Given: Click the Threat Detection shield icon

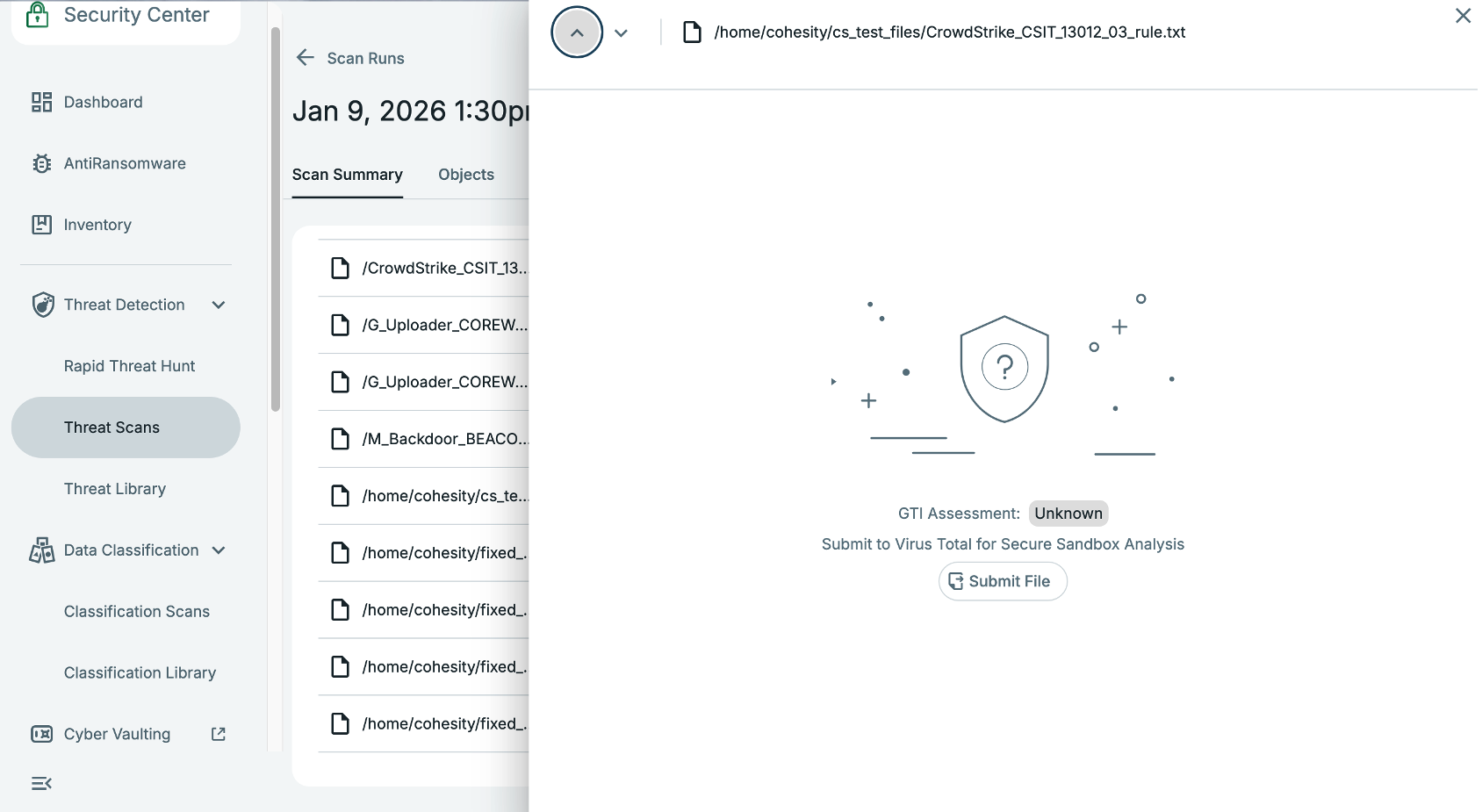Looking at the screenshot, I should pyautogui.click(x=42, y=305).
